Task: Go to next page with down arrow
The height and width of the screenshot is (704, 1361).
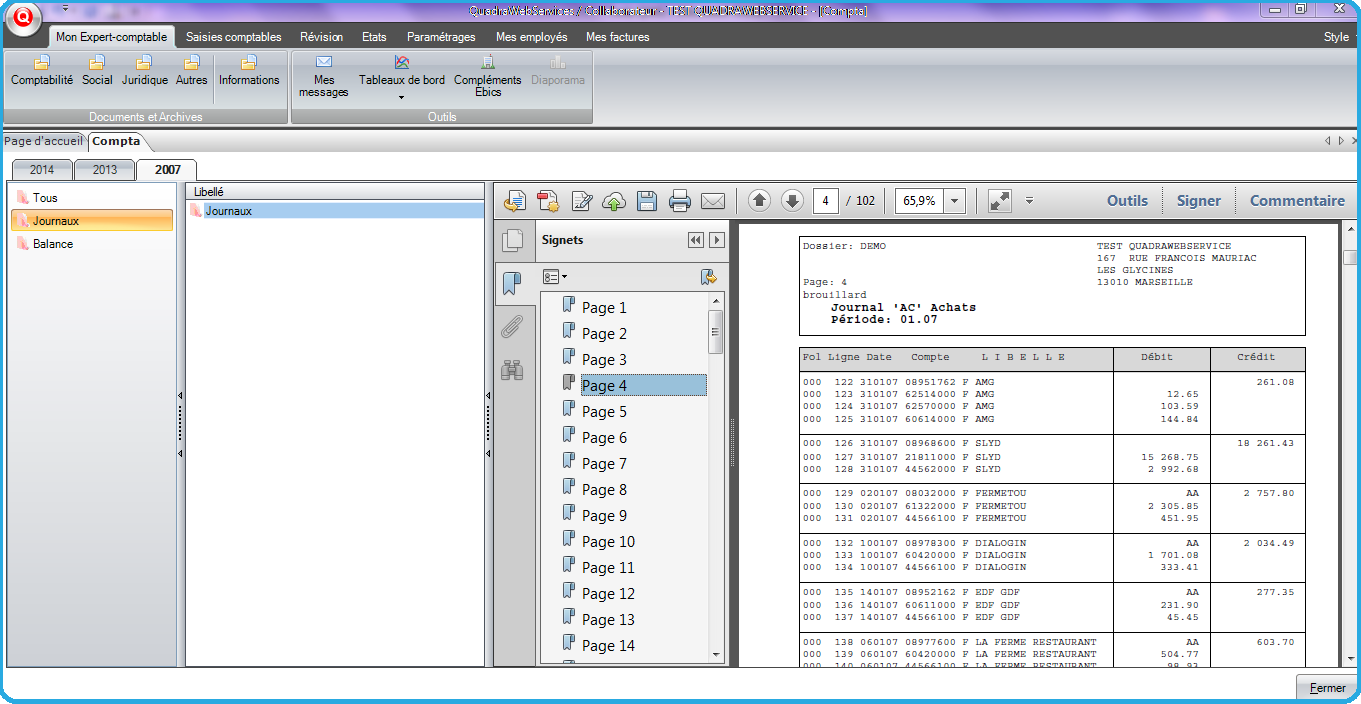Action: (792, 201)
